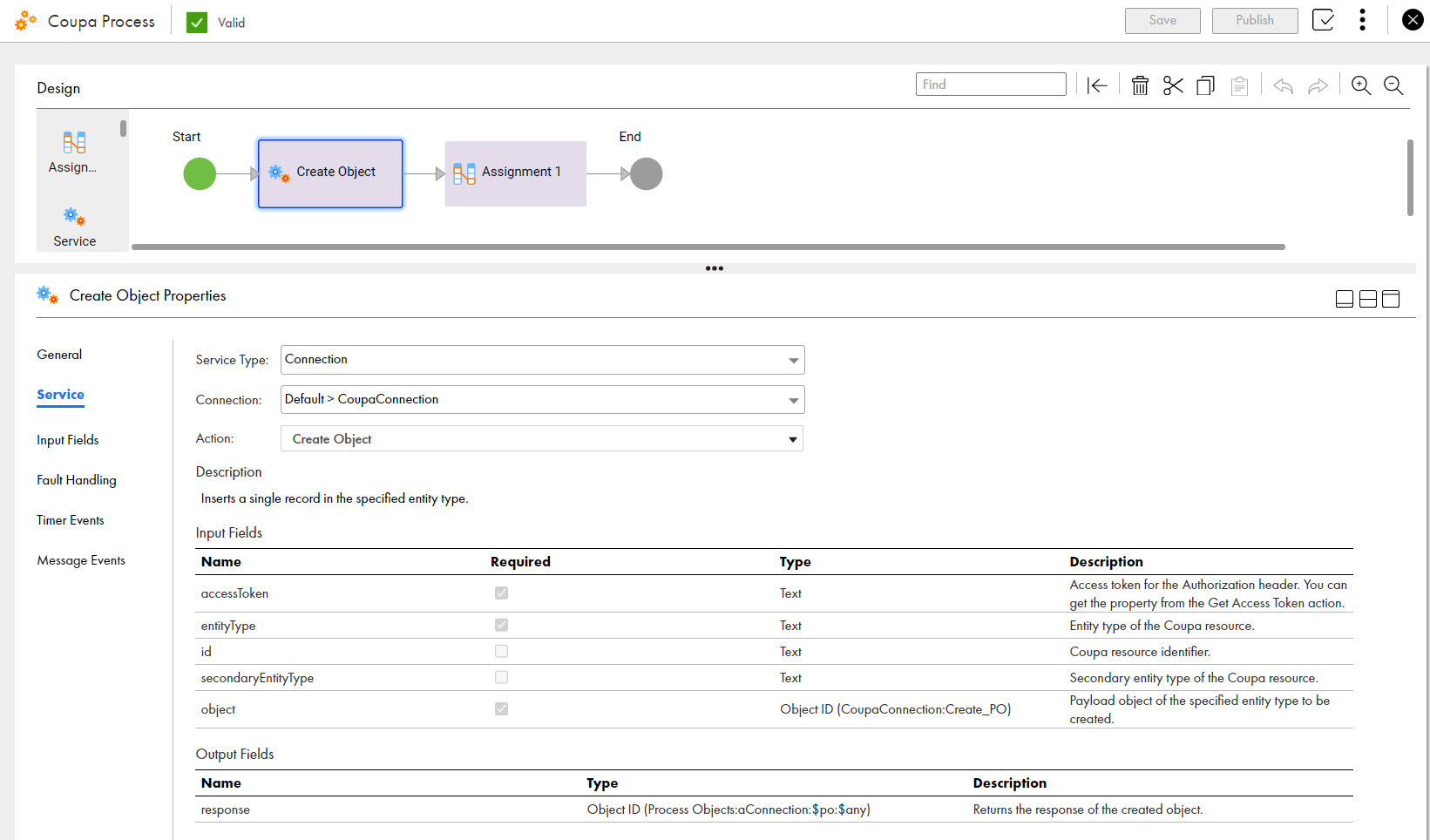Toggle entityType required checkbox
Screen dimensions: 1430x840
pos(501,625)
